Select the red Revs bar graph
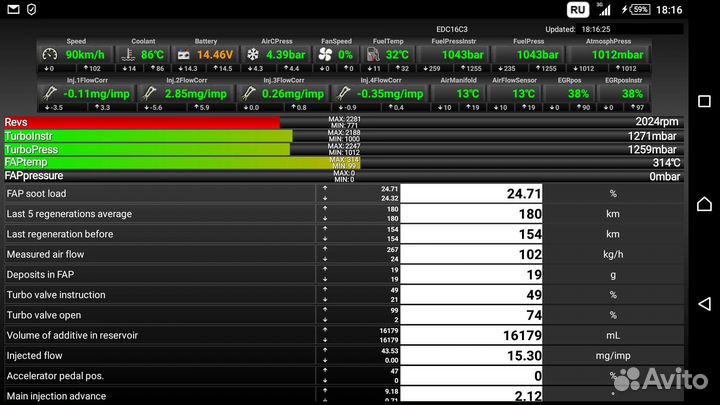Viewport: 720px width, 405px height. pyautogui.click(x=140, y=122)
